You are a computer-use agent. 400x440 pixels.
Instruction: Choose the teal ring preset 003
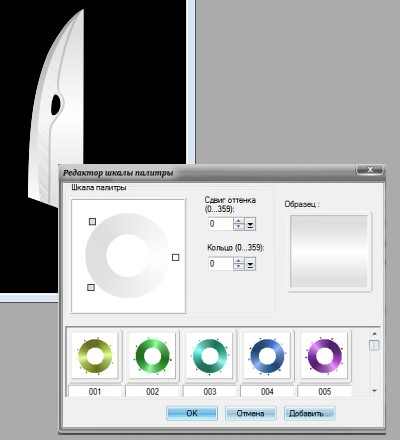(x=210, y=355)
